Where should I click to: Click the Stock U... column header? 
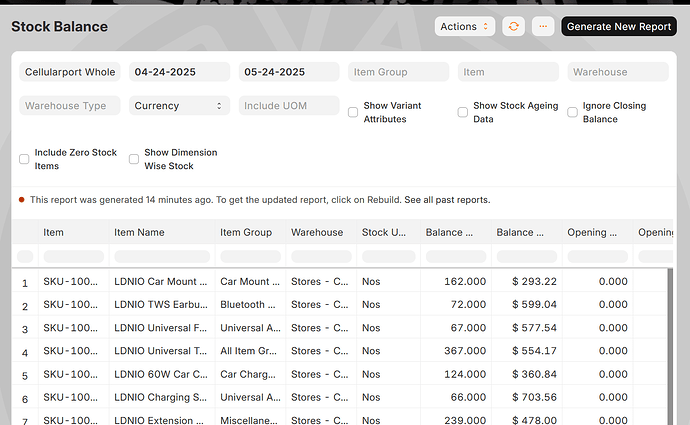[389, 232]
